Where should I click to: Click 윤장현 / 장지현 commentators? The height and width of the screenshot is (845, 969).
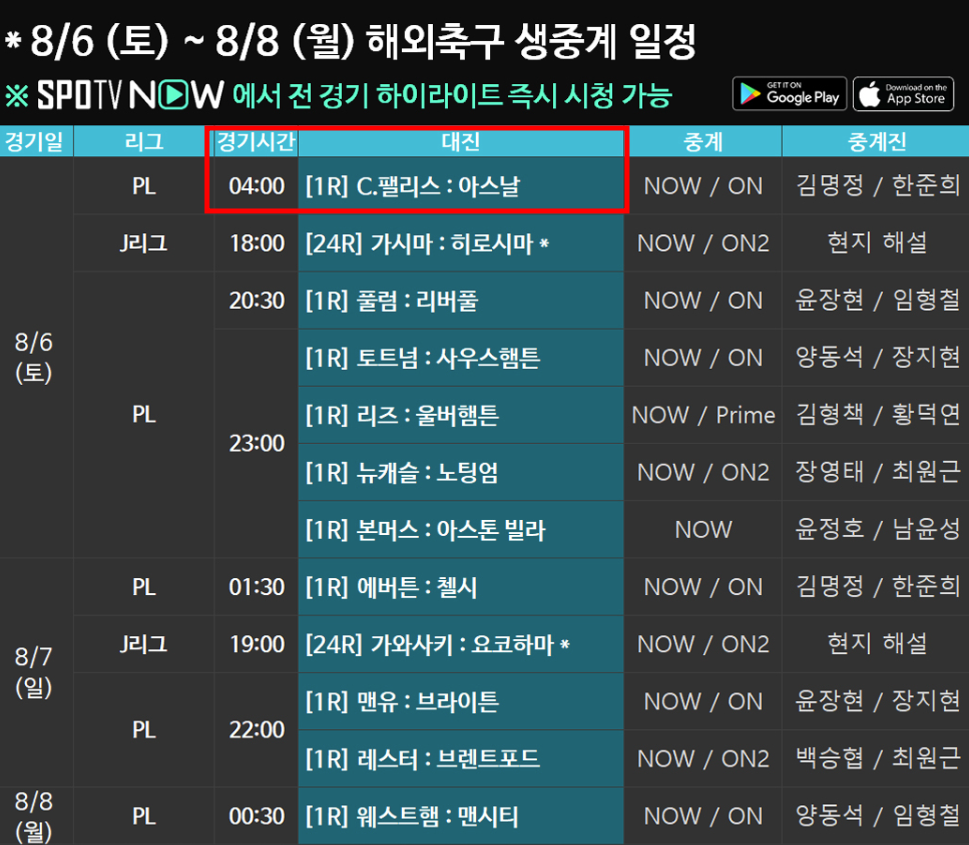(877, 701)
